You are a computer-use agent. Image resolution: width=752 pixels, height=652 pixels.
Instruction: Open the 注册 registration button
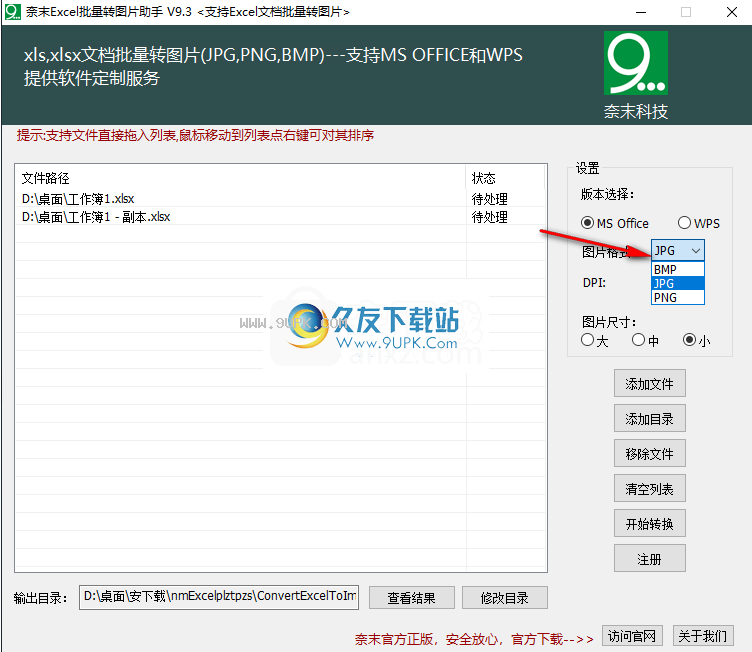(x=649, y=558)
